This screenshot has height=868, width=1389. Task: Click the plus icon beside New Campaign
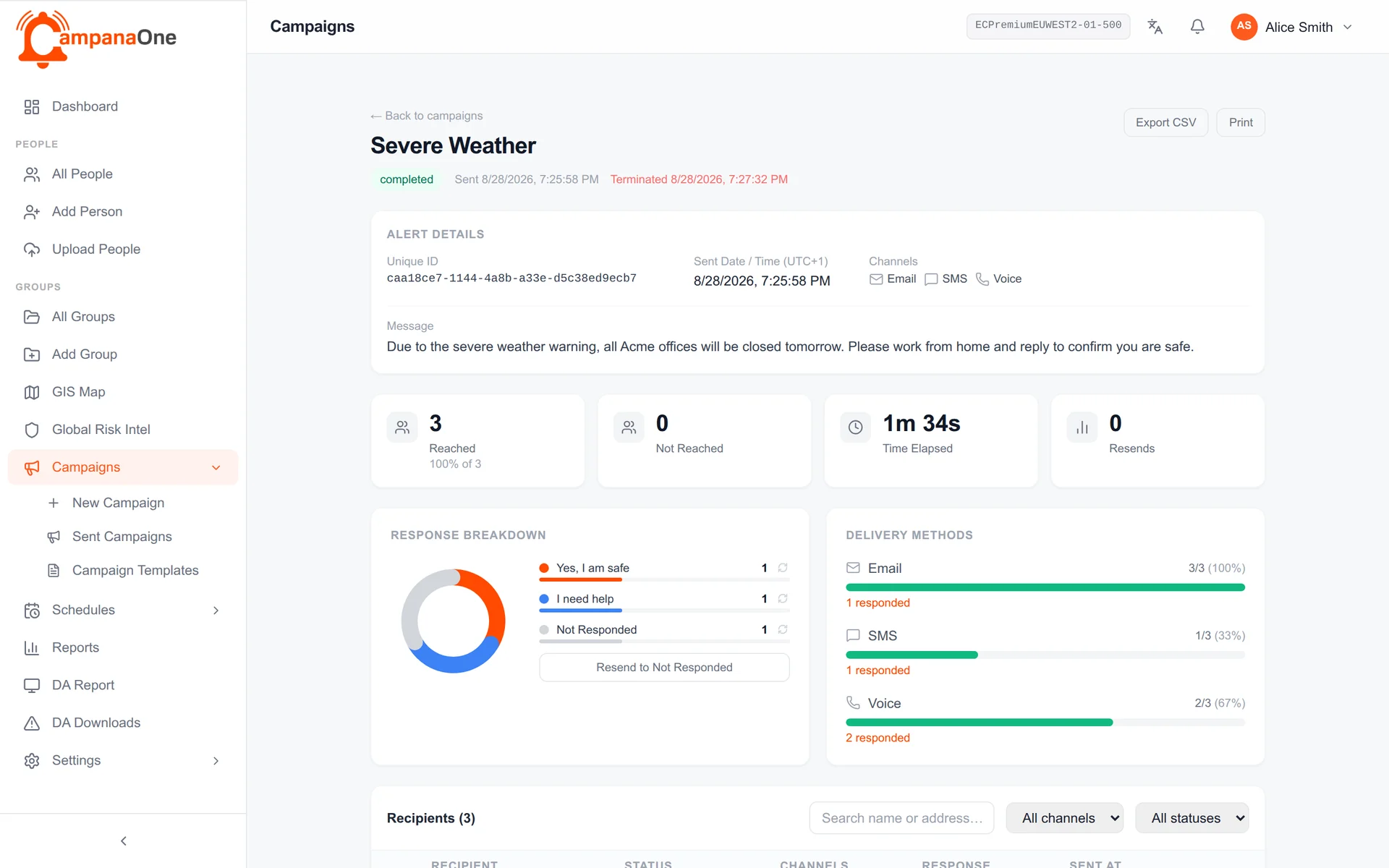(x=54, y=503)
